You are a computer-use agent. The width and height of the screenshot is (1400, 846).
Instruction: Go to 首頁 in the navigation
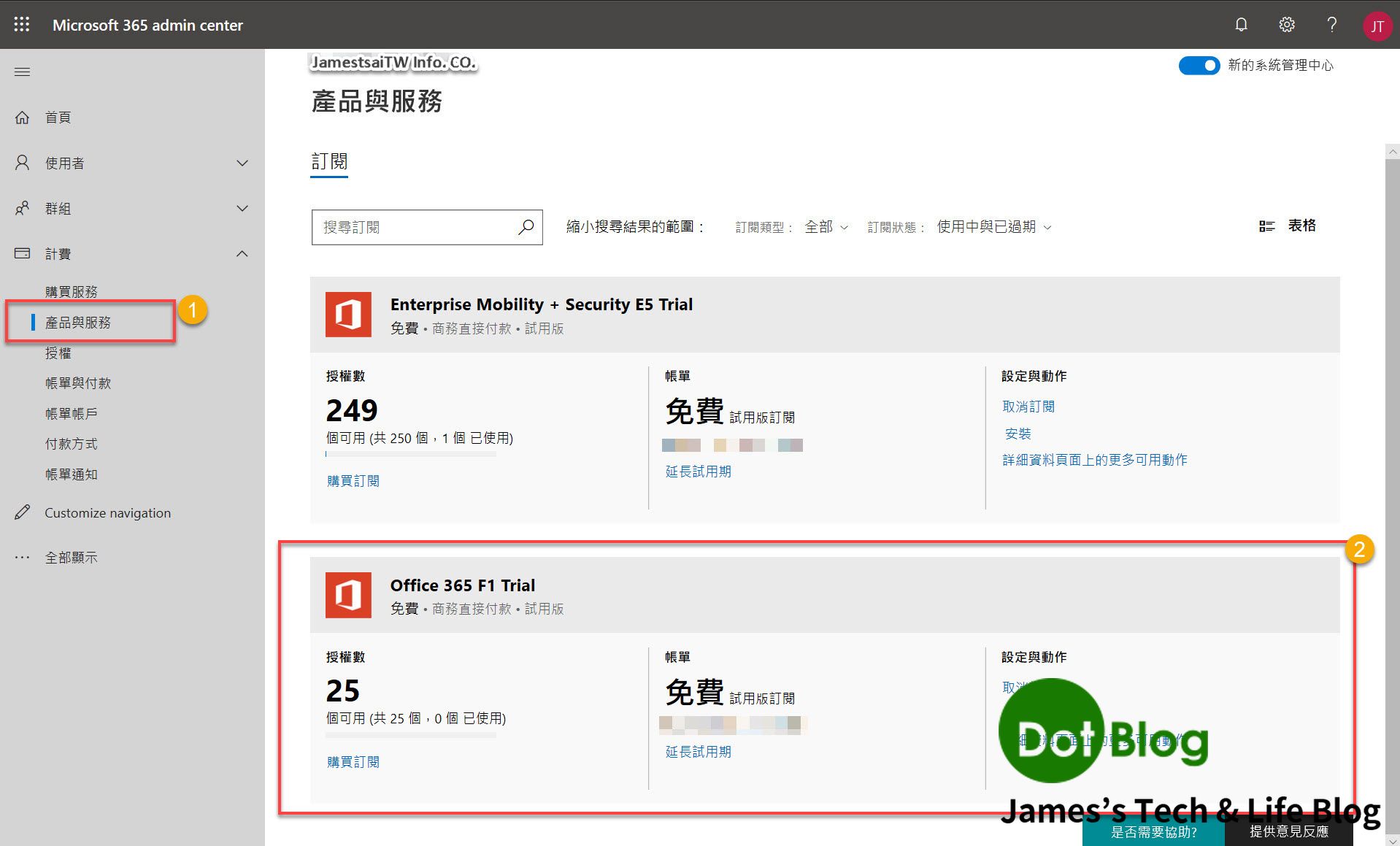pos(58,118)
